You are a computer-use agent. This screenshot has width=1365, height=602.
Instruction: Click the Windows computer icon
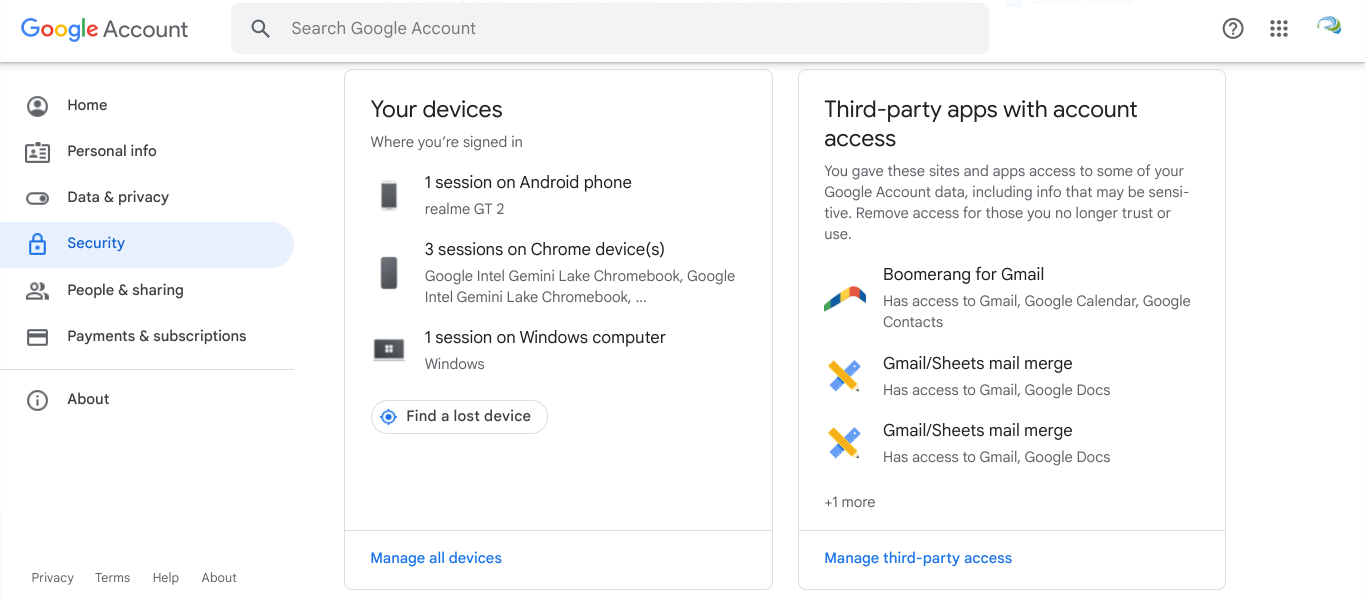point(389,350)
